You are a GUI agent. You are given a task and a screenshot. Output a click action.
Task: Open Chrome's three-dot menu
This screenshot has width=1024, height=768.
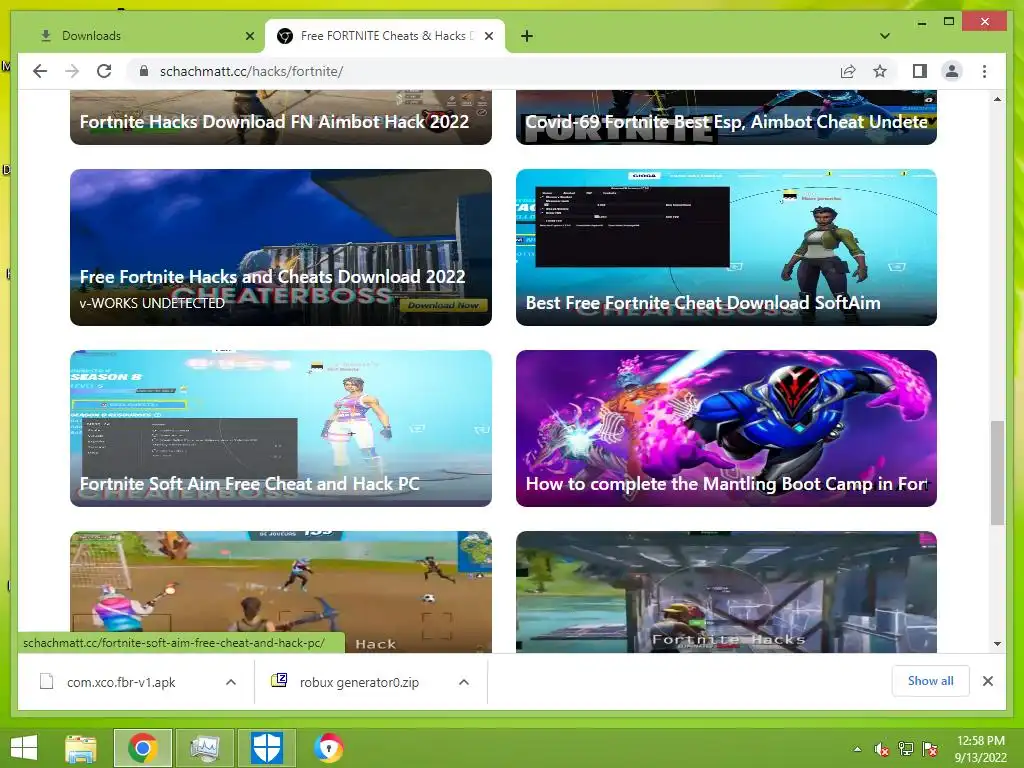[x=984, y=71]
